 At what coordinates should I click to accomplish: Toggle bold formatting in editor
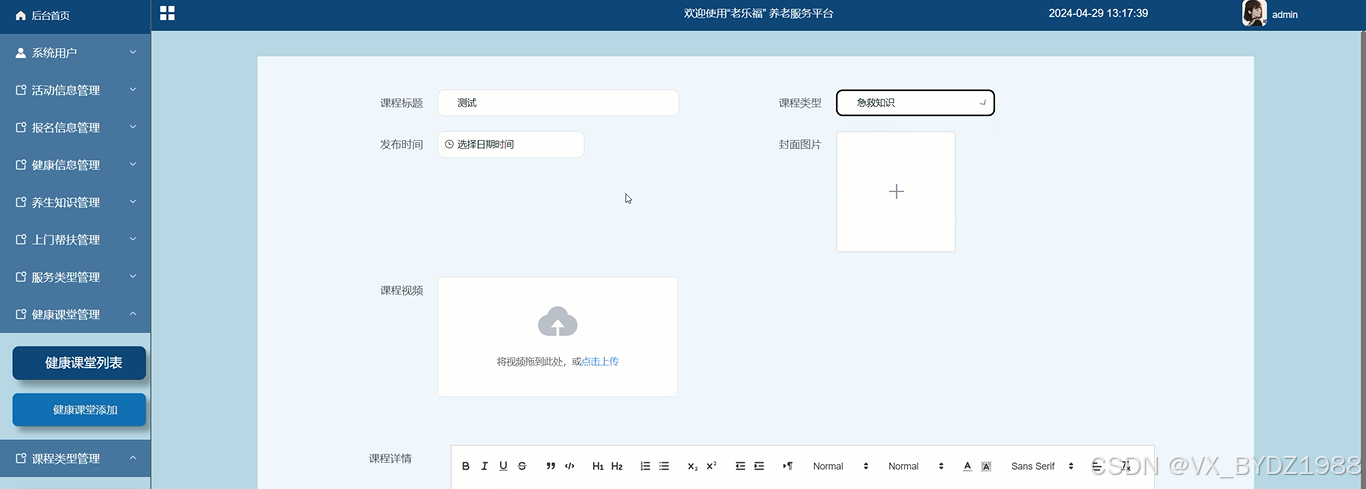(x=466, y=466)
